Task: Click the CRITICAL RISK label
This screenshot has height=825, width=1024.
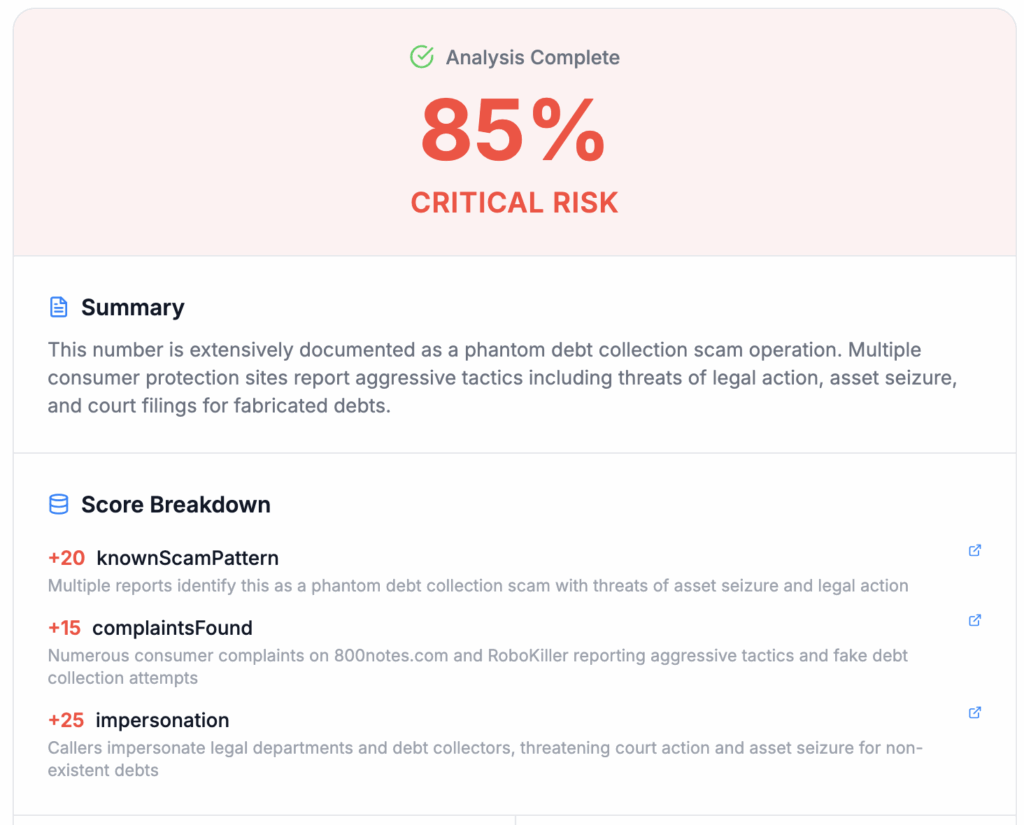Action: coord(514,203)
